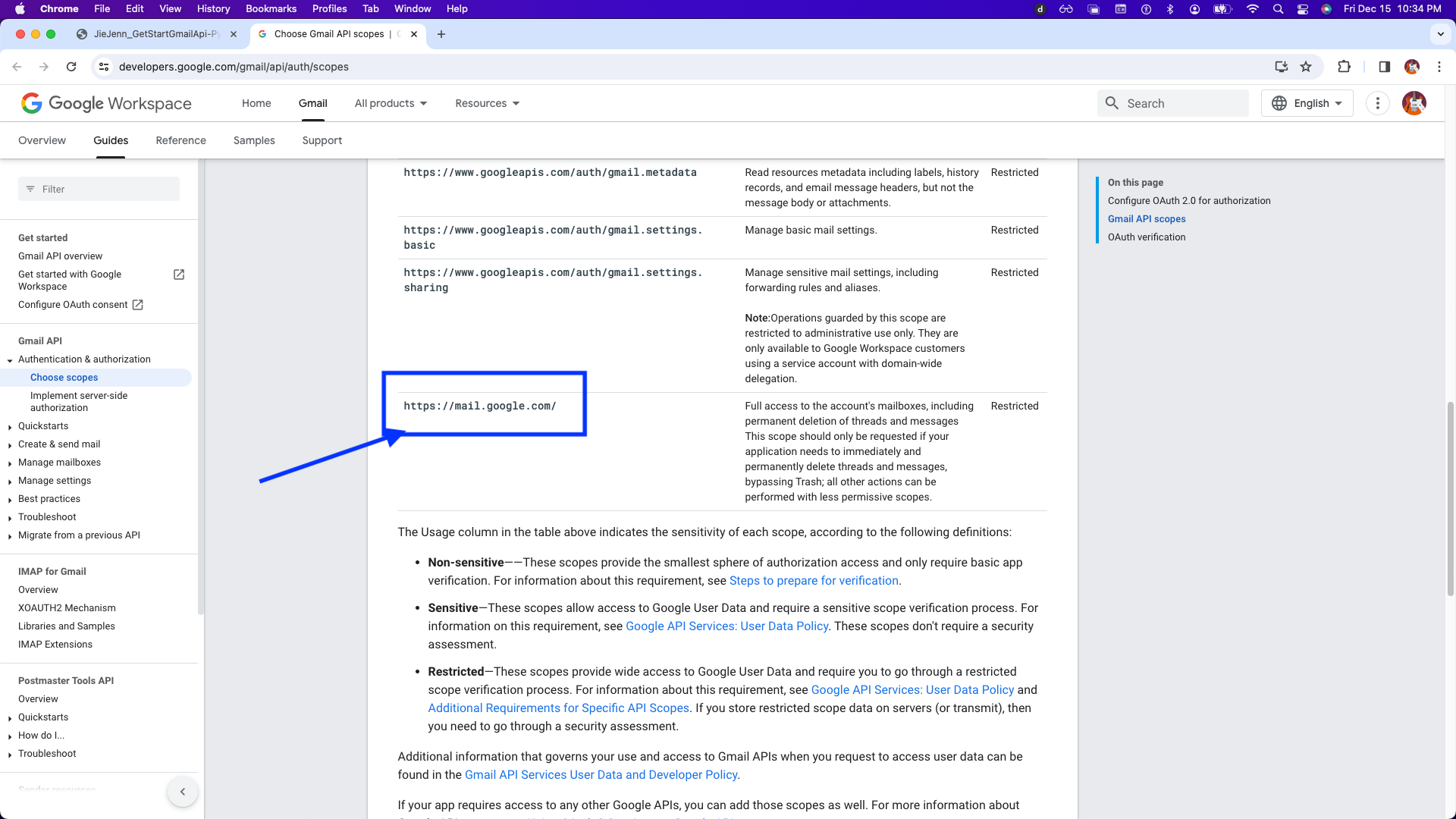Viewport: 1456px width, 819px height.
Task: Switch to the Support tab
Action: [x=322, y=140]
